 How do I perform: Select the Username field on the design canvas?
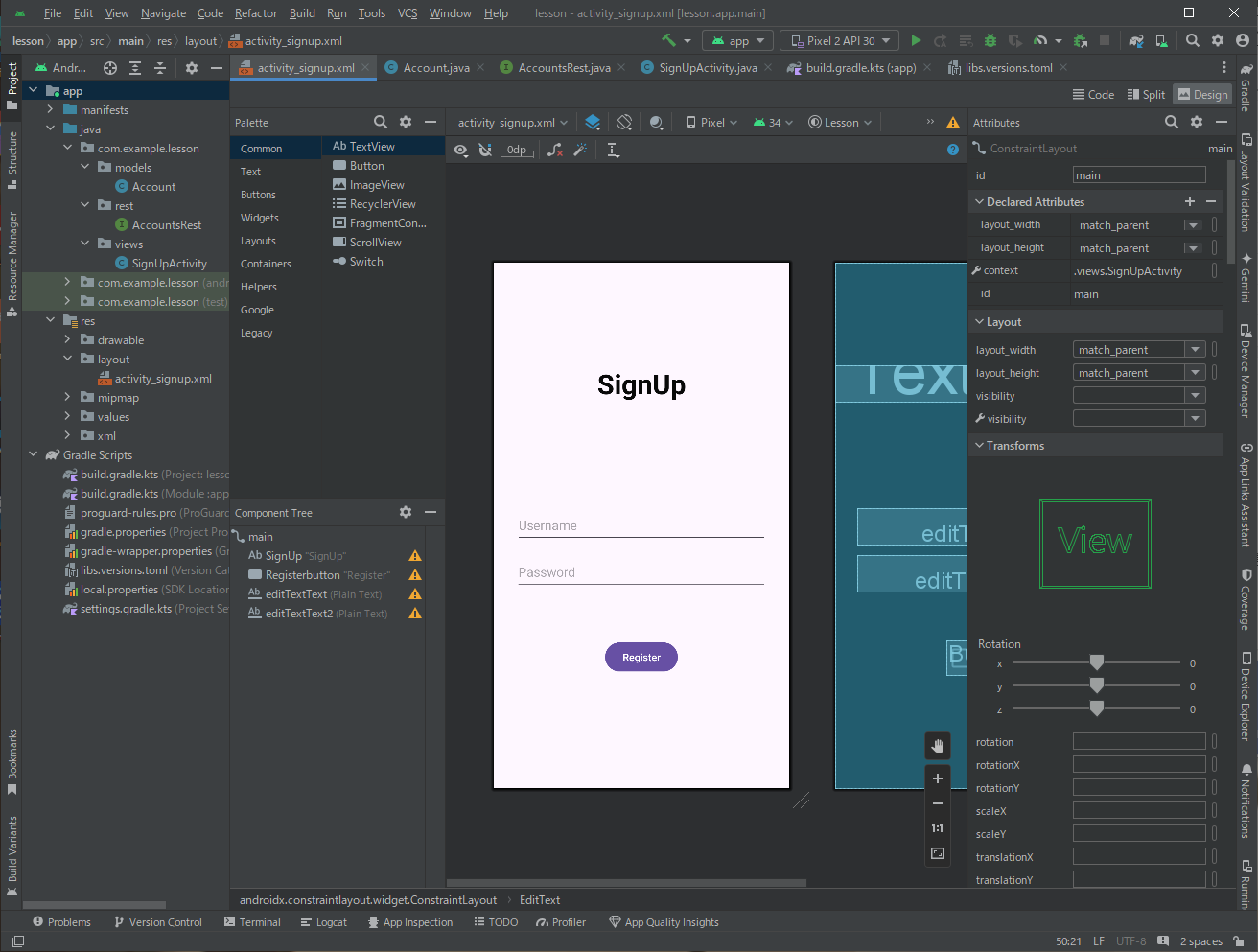[x=641, y=525]
